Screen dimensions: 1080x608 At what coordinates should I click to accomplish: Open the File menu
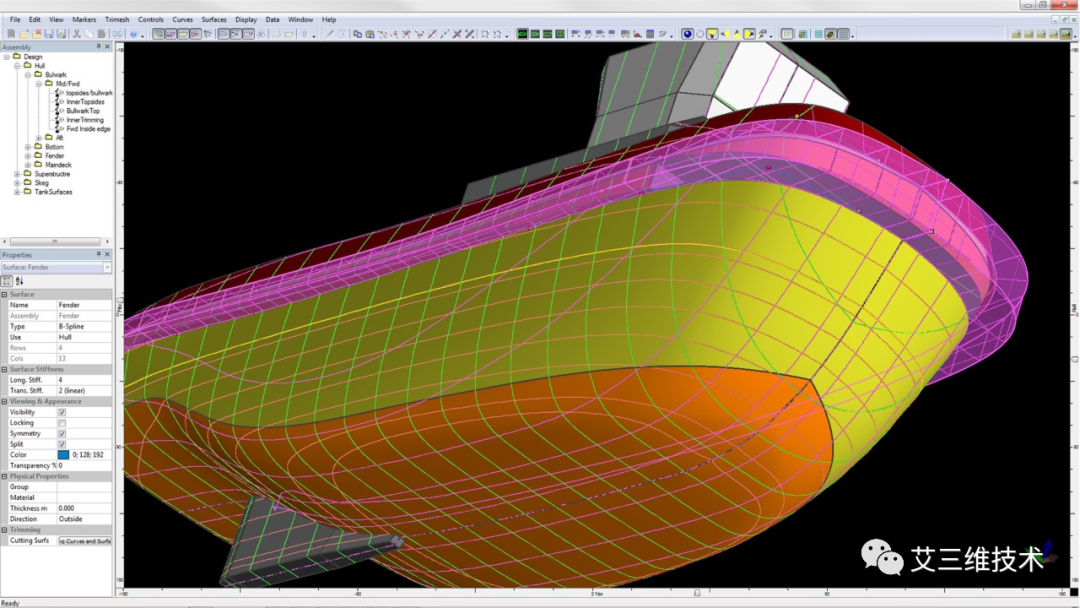(14, 19)
